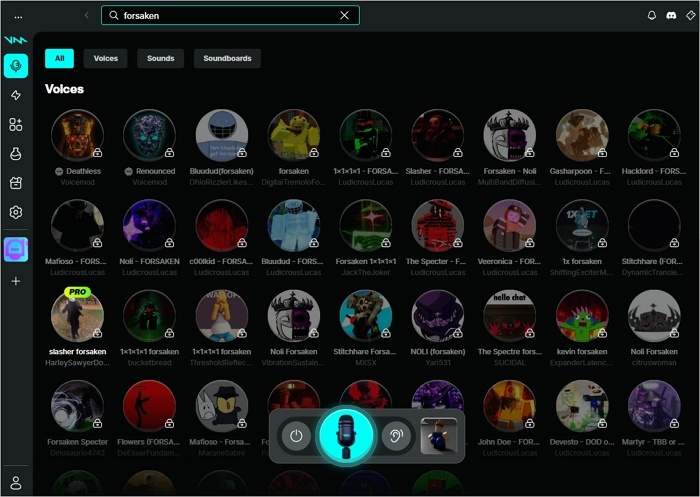Open the Voicelab flask icon in sidebar
This screenshot has width=700, height=497.
16,154
